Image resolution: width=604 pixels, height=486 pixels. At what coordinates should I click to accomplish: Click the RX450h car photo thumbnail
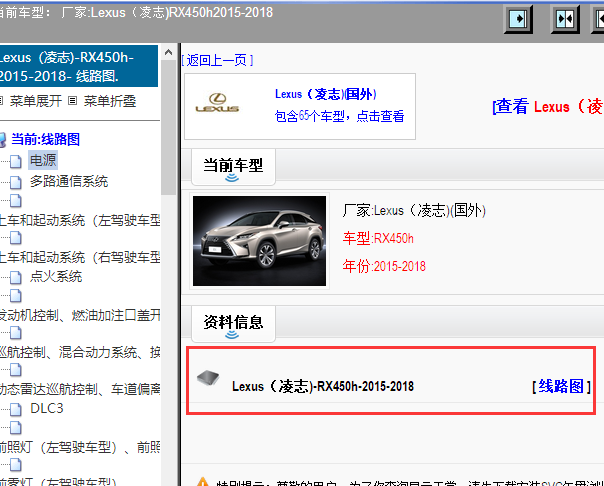coord(259,241)
